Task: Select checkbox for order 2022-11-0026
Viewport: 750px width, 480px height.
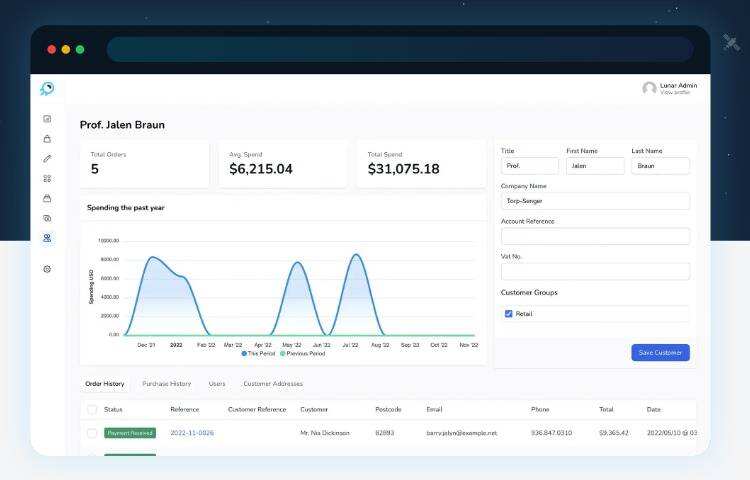Action: coord(92,433)
